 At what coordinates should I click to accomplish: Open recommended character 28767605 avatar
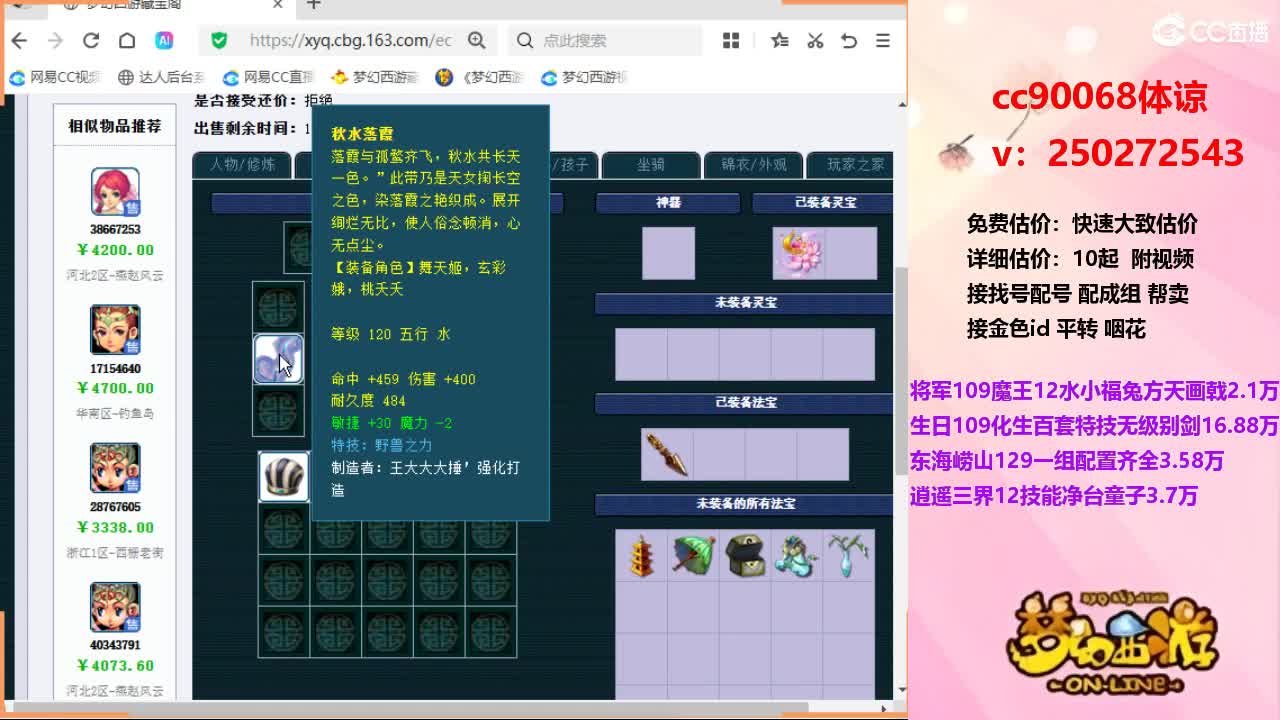pos(115,468)
